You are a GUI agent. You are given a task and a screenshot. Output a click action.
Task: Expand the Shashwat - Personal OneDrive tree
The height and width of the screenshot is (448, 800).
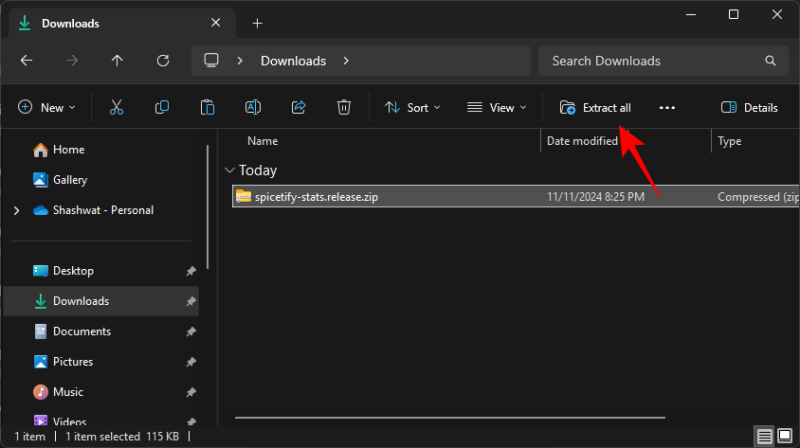tap(15, 211)
